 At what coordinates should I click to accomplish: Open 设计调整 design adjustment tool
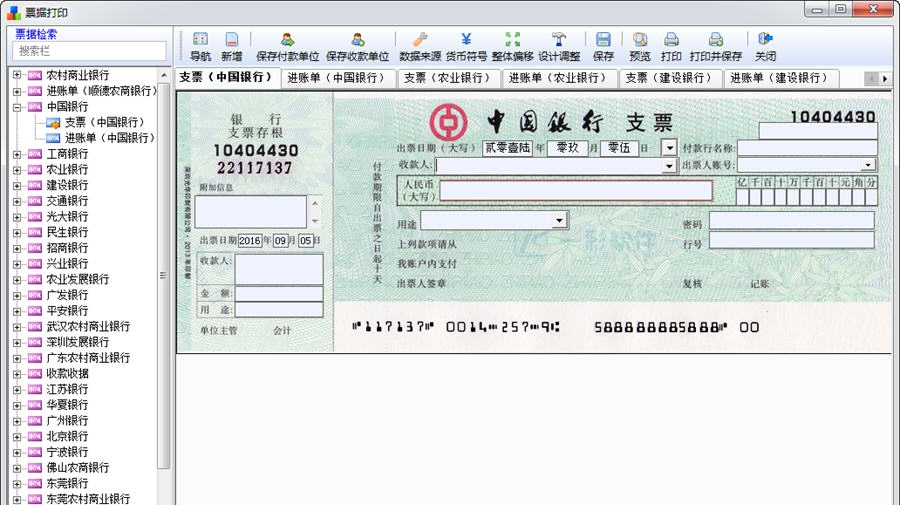(559, 47)
